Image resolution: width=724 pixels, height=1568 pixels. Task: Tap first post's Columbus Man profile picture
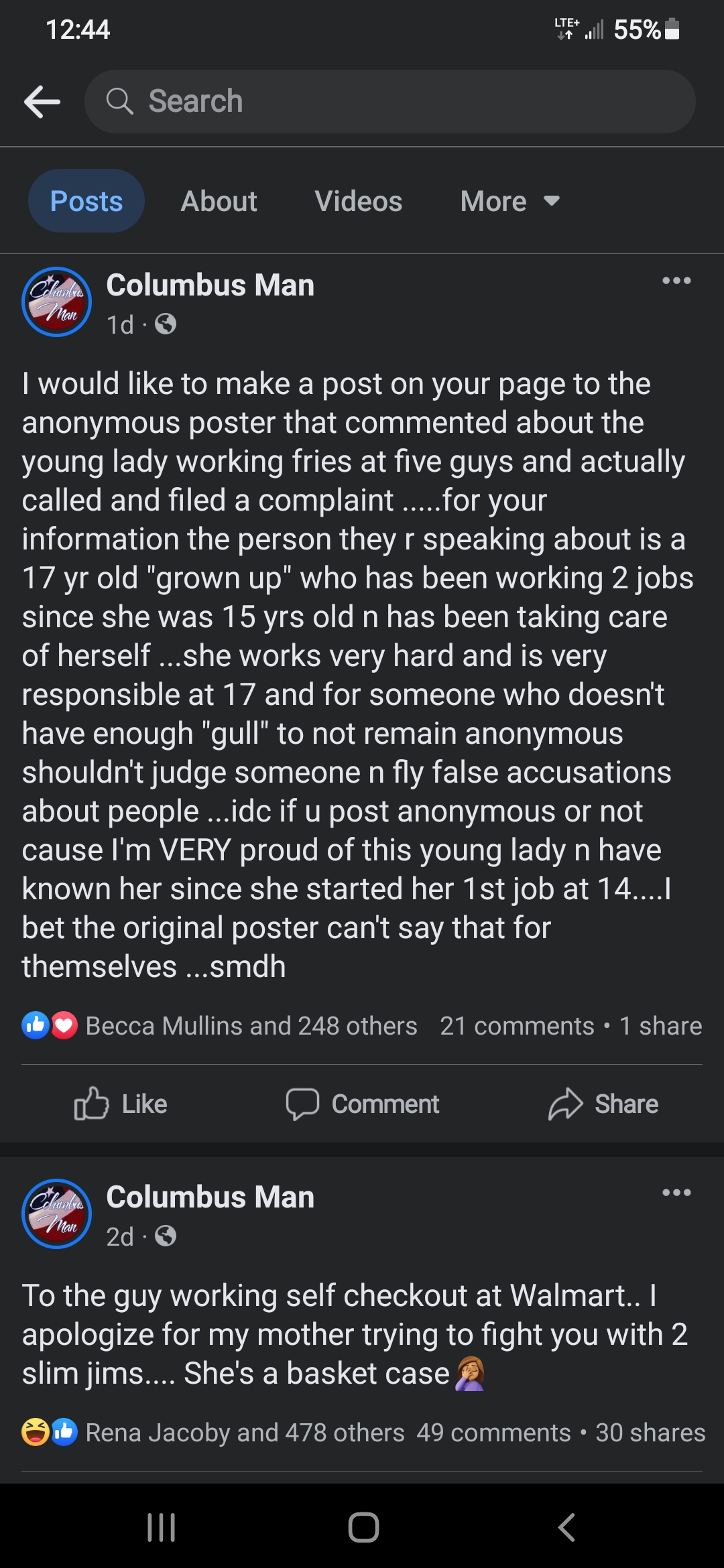coord(57,302)
